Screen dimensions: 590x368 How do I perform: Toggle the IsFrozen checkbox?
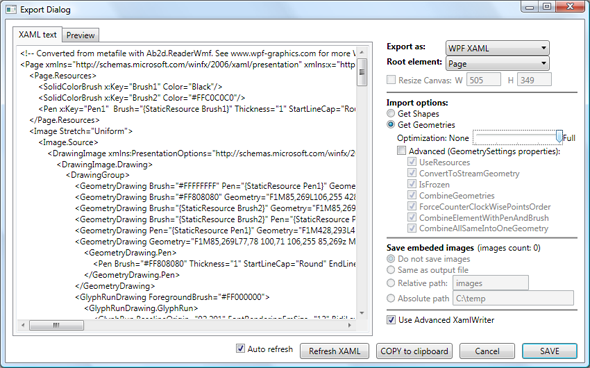coord(412,184)
